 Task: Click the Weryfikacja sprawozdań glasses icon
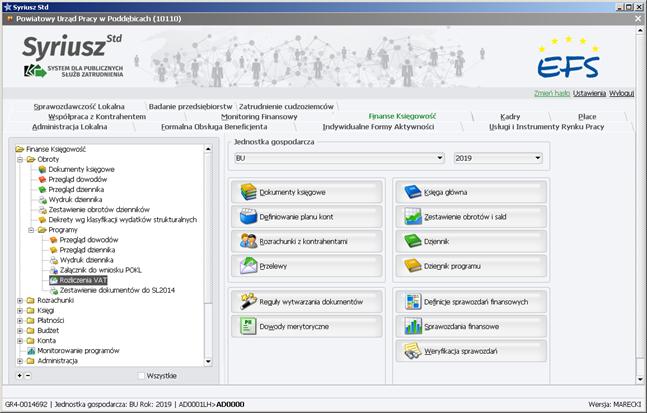[413, 351]
